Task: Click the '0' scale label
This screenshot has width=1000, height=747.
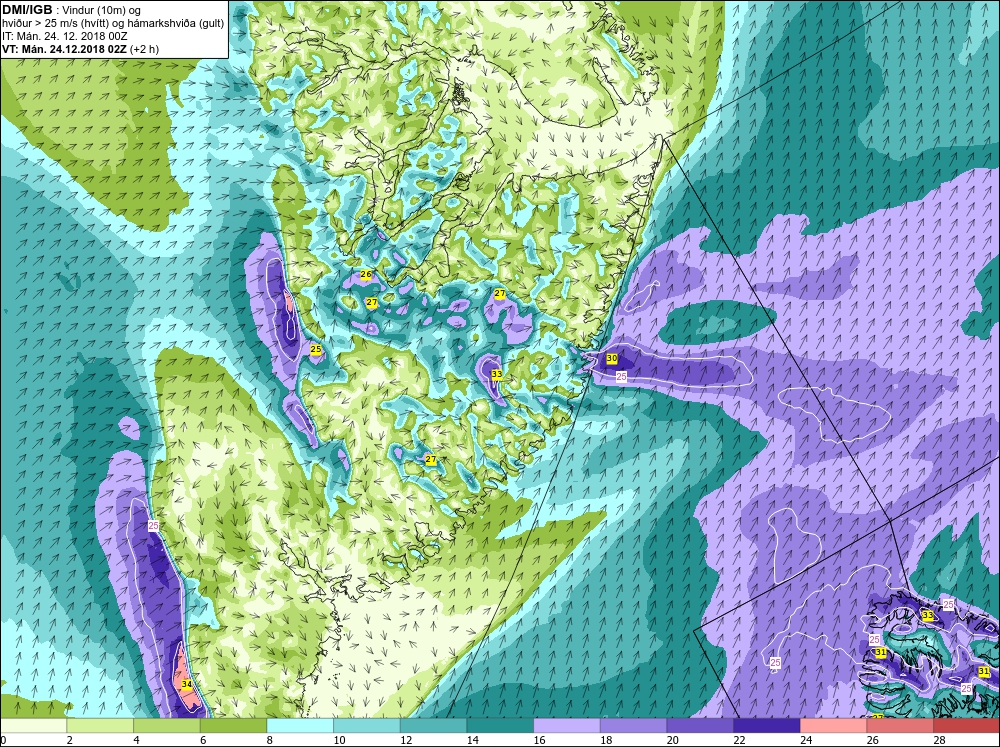Action: [x=3, y=740]
